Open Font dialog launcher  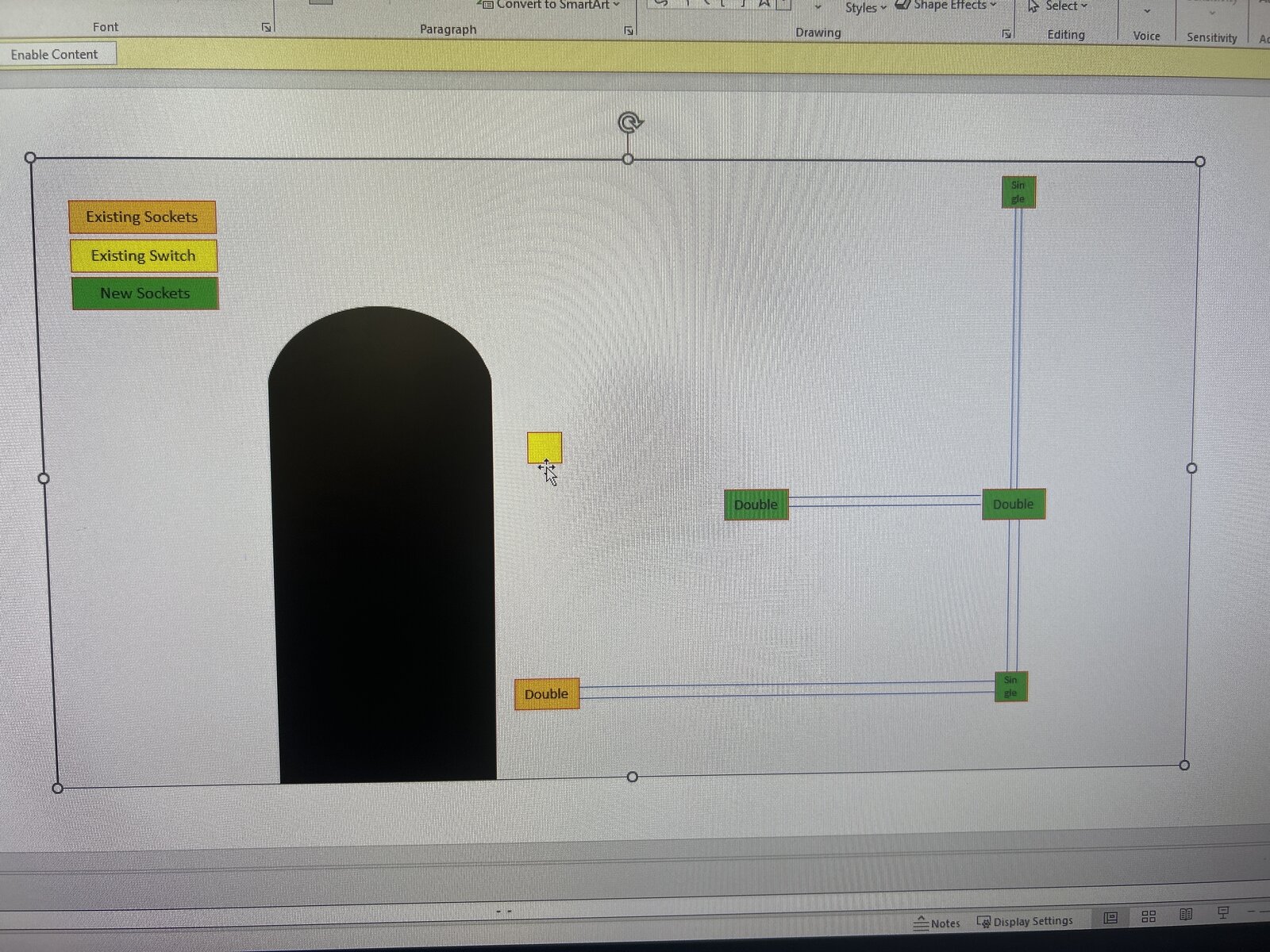pyautogui.click(x=267, y=28)
